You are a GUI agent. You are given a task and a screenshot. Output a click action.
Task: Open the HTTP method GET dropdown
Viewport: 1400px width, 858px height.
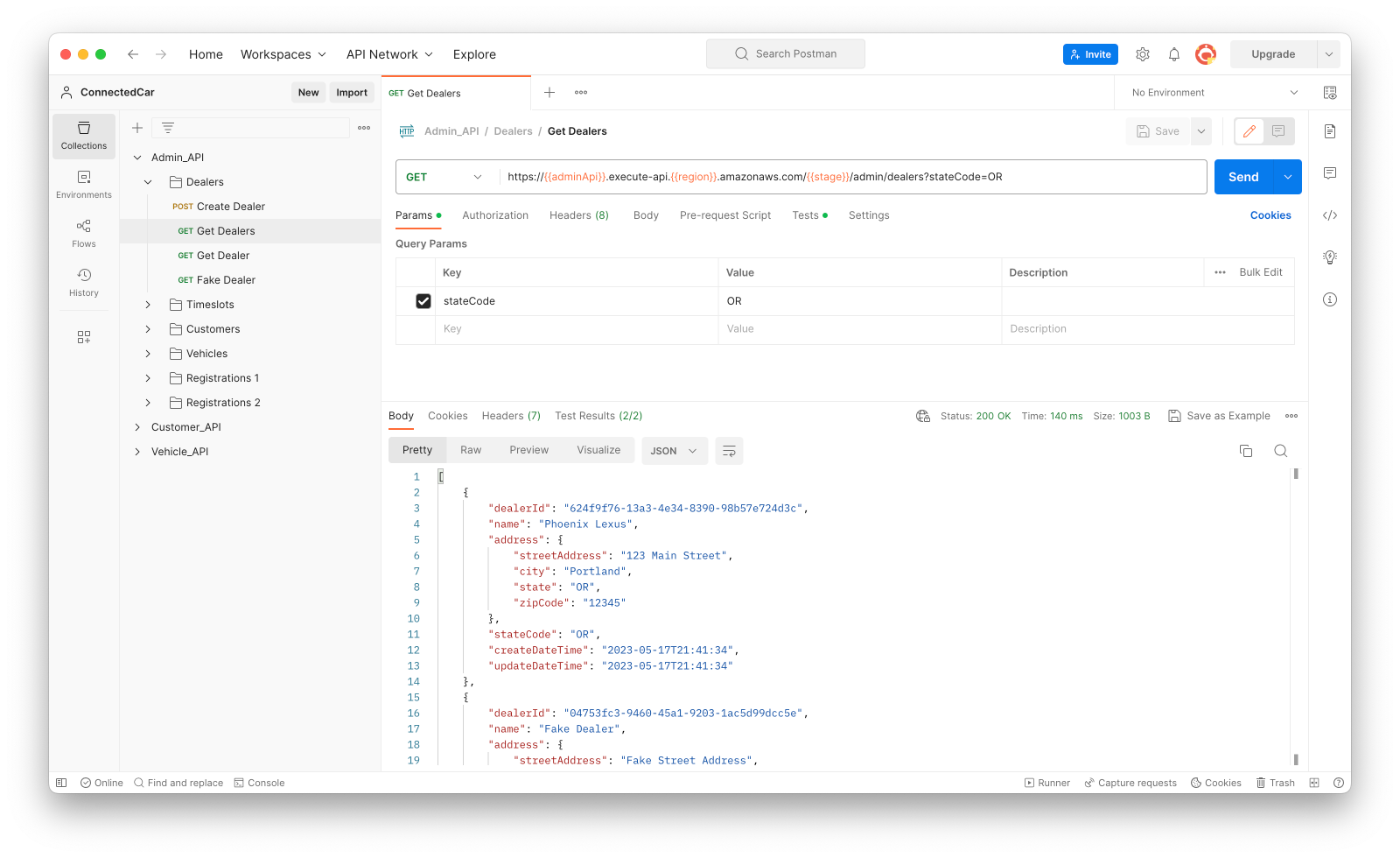[x=444, y=177]
